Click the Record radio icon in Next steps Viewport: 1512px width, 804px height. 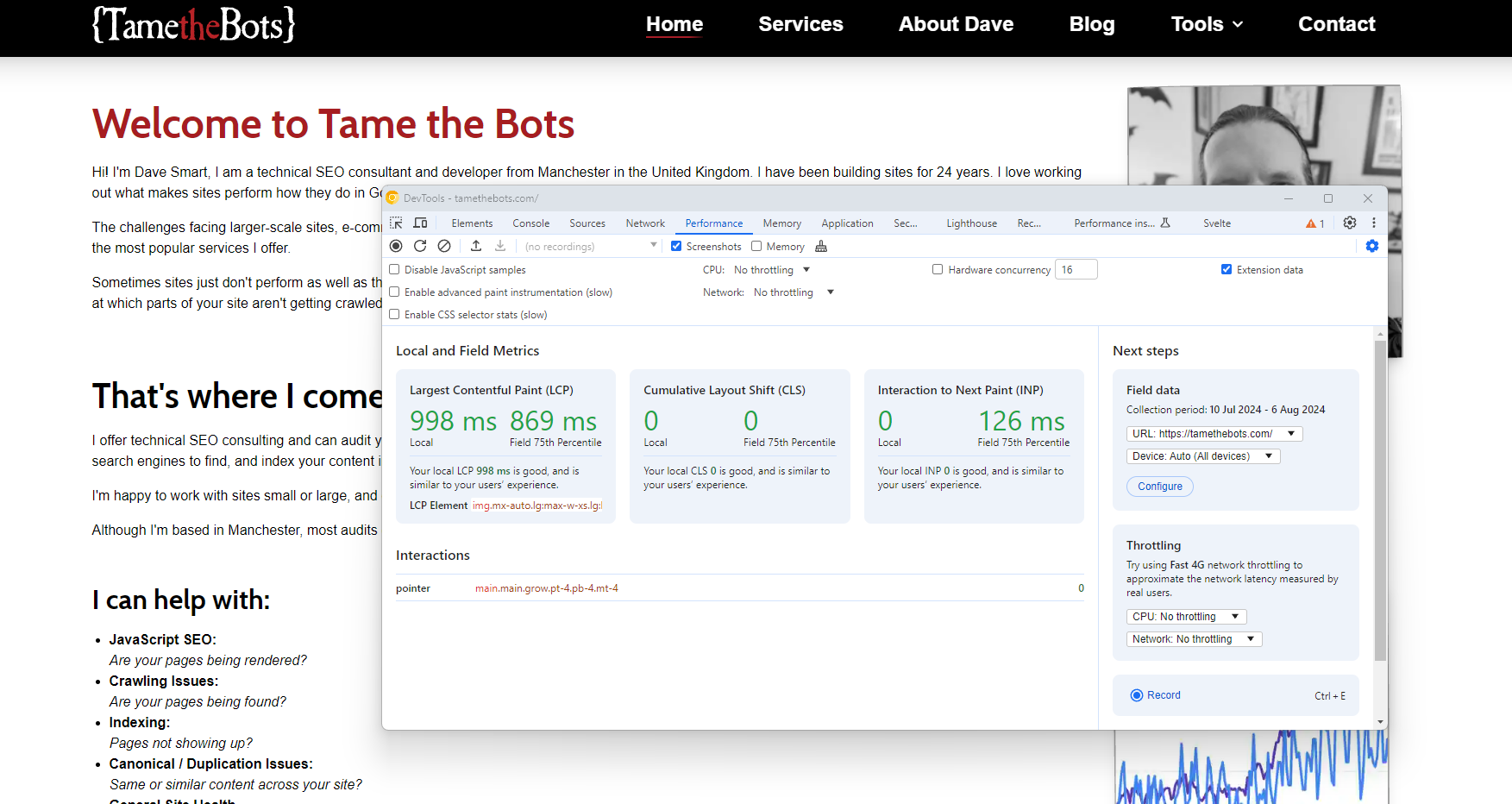tap(1137, 695)
